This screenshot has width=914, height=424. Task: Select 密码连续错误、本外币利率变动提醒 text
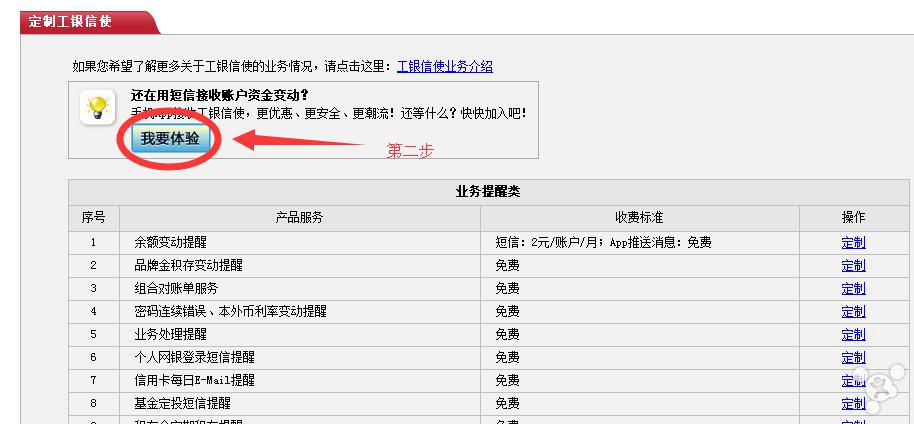[230, 312]
